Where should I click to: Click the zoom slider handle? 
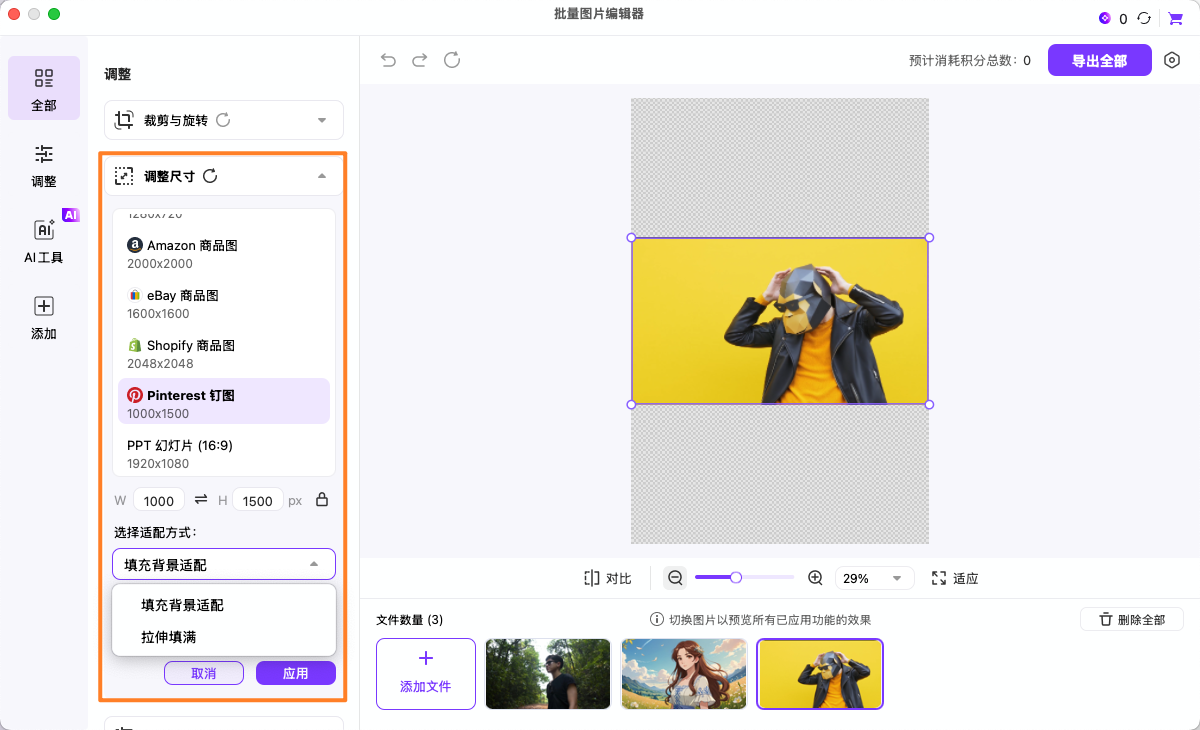pyautogui.click(x=736, y=577)
